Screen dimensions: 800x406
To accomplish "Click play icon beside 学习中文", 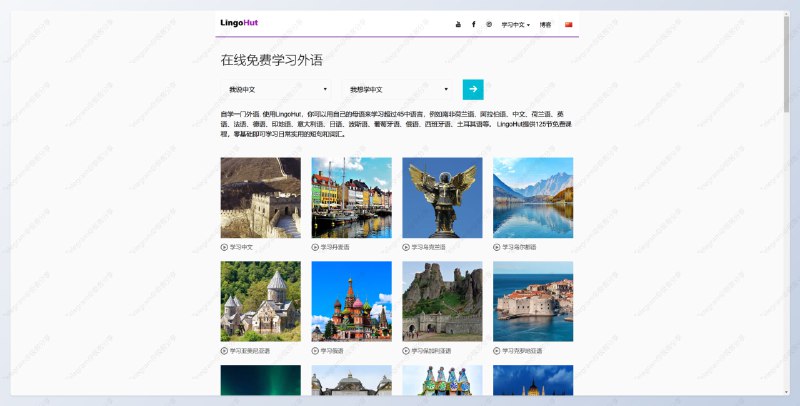I will coord(225,246).
